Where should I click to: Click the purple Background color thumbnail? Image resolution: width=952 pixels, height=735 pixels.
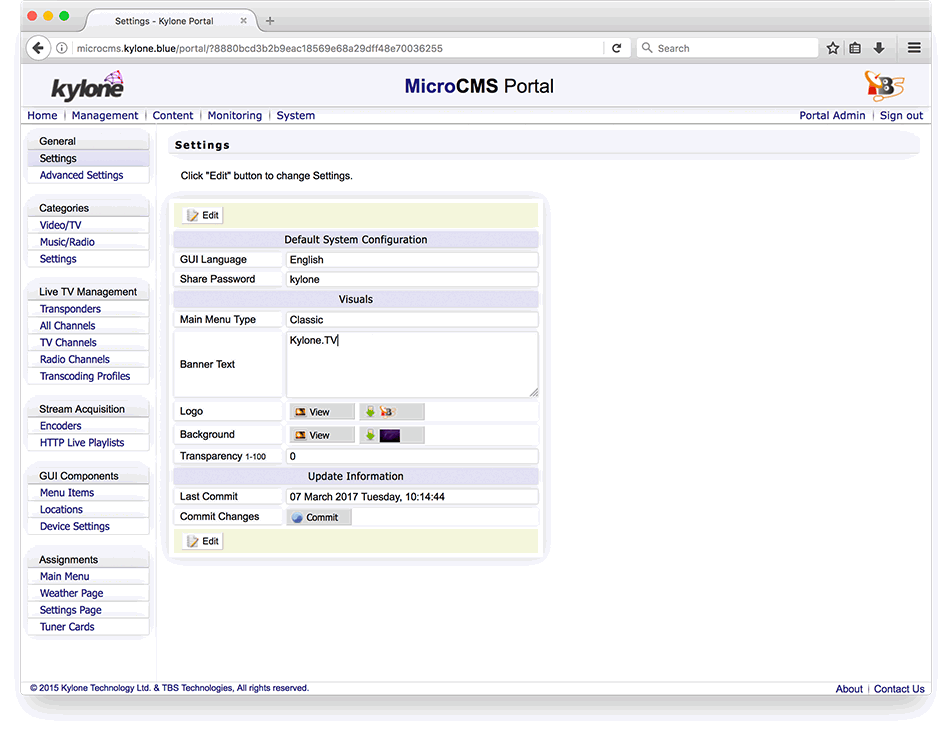[x=390, y=434]
